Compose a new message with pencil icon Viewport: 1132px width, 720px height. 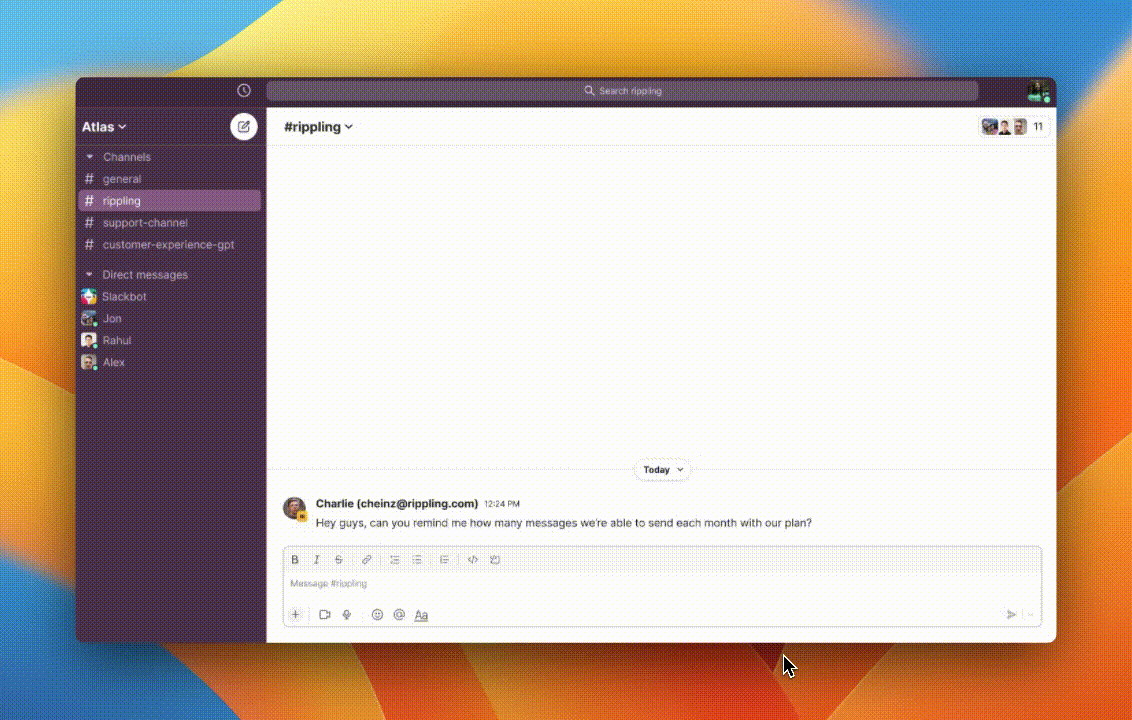coord(244,126)
